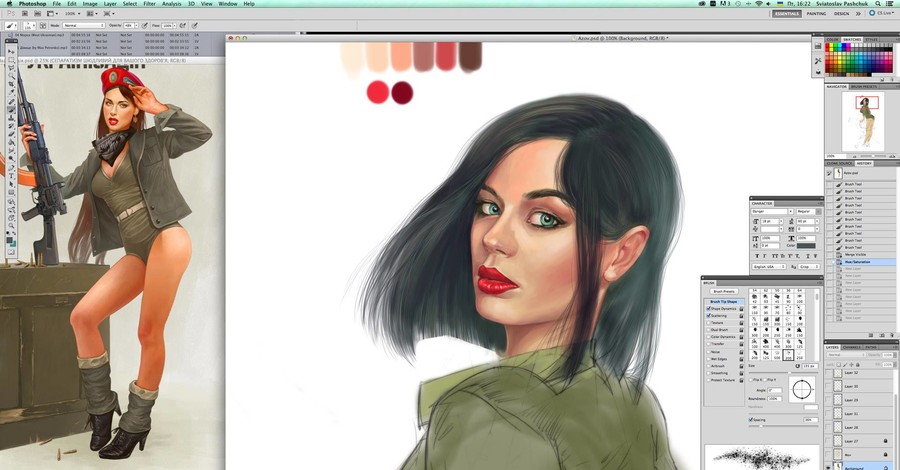Switch to the Swatches tab
This screenshot has width=900, height=470.
tap(853, 39)
